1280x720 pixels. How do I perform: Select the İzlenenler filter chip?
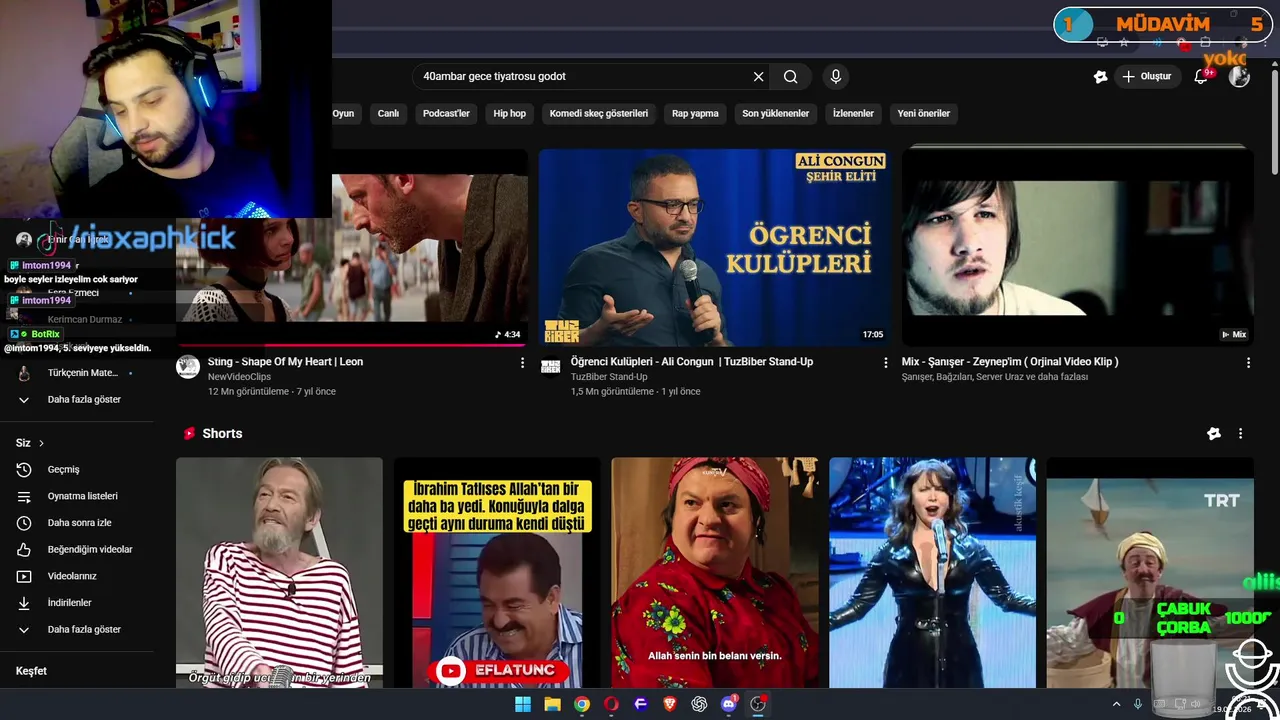click(x=853, y=114)
